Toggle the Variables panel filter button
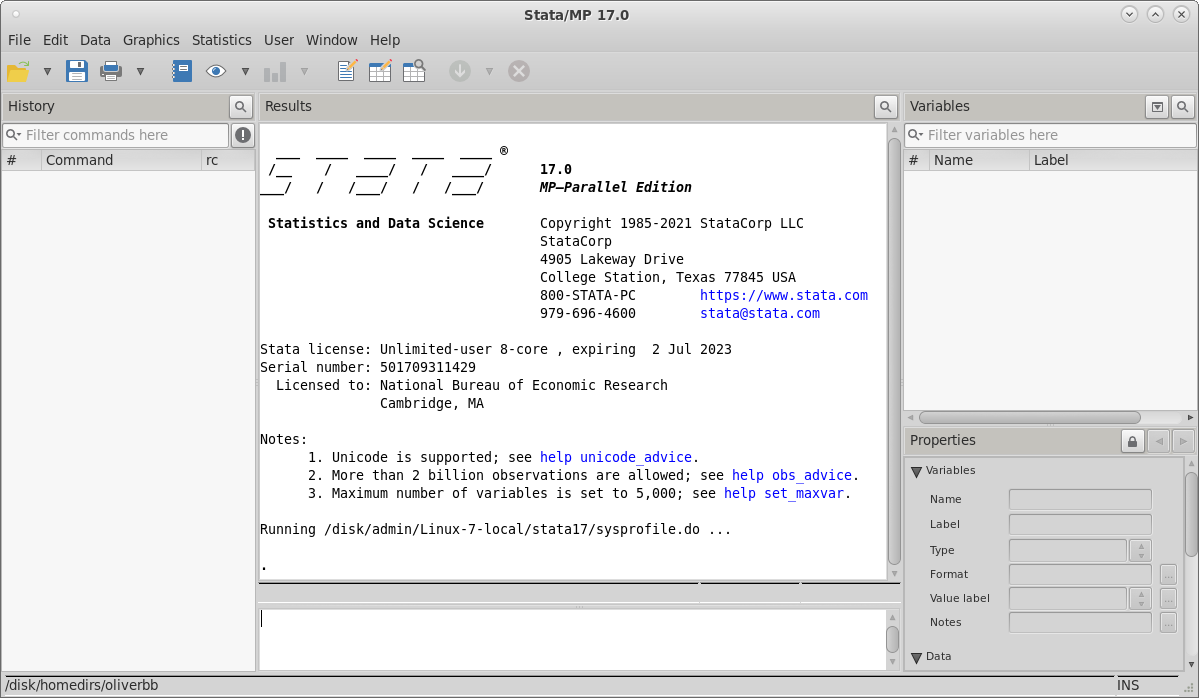Image resolution: width=1199 pixels, height=698 pixels. pos(1157,107)
